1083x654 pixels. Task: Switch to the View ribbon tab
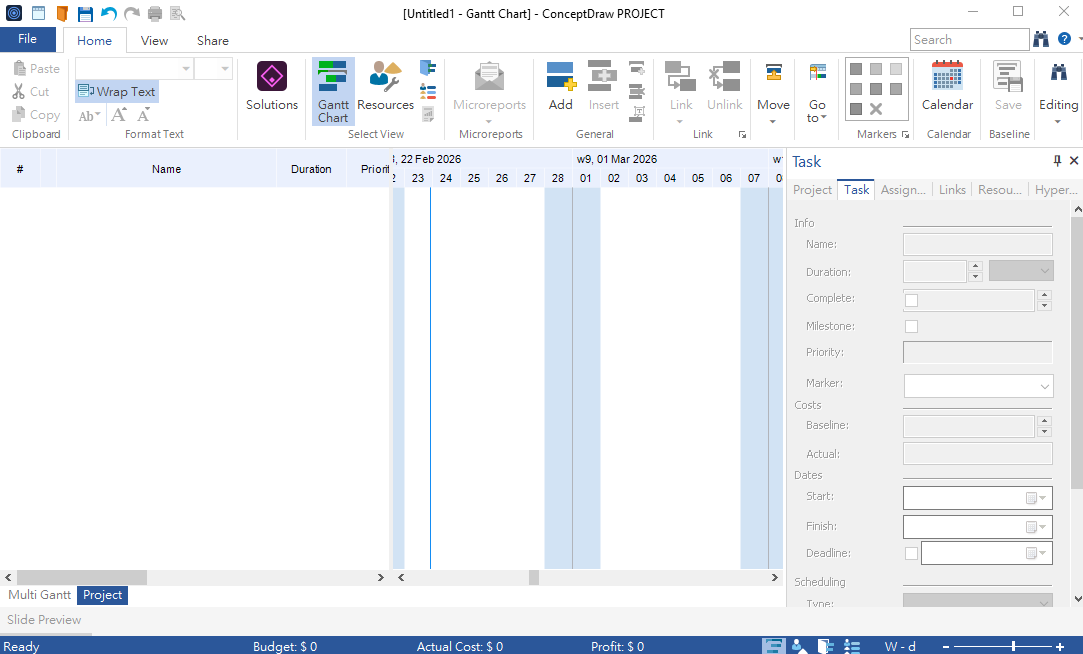[x=154, y=41]
